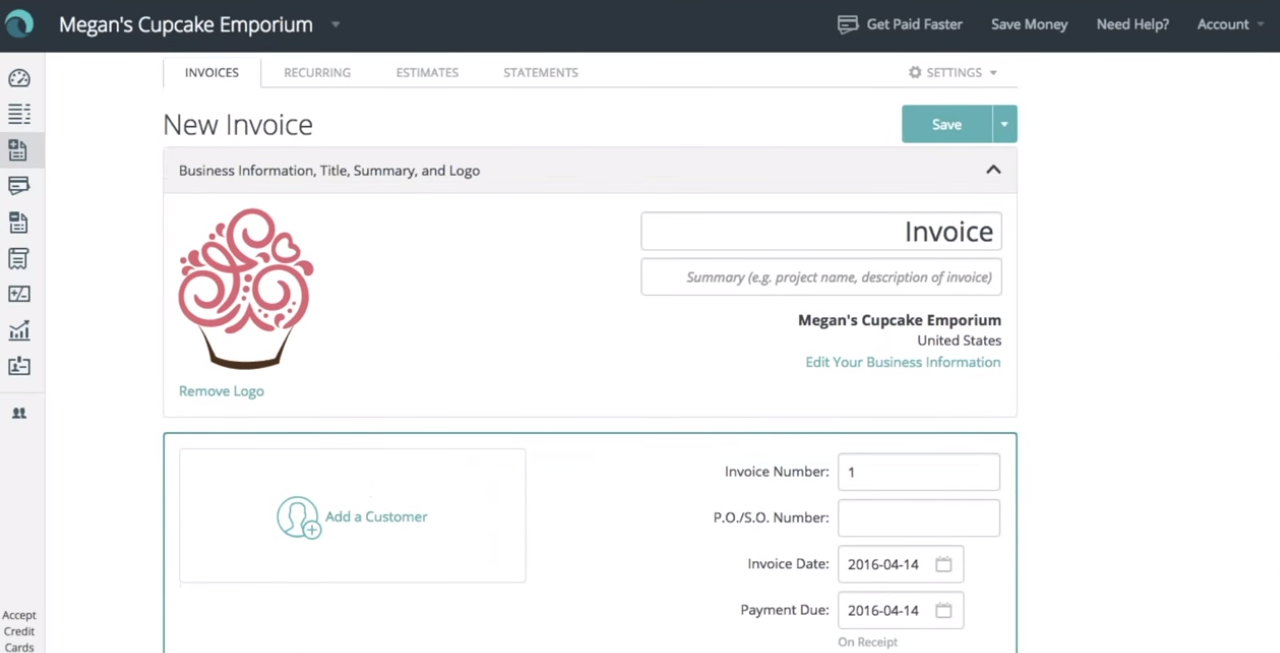
Task: Click the Save button
Action: click(947, 124)
